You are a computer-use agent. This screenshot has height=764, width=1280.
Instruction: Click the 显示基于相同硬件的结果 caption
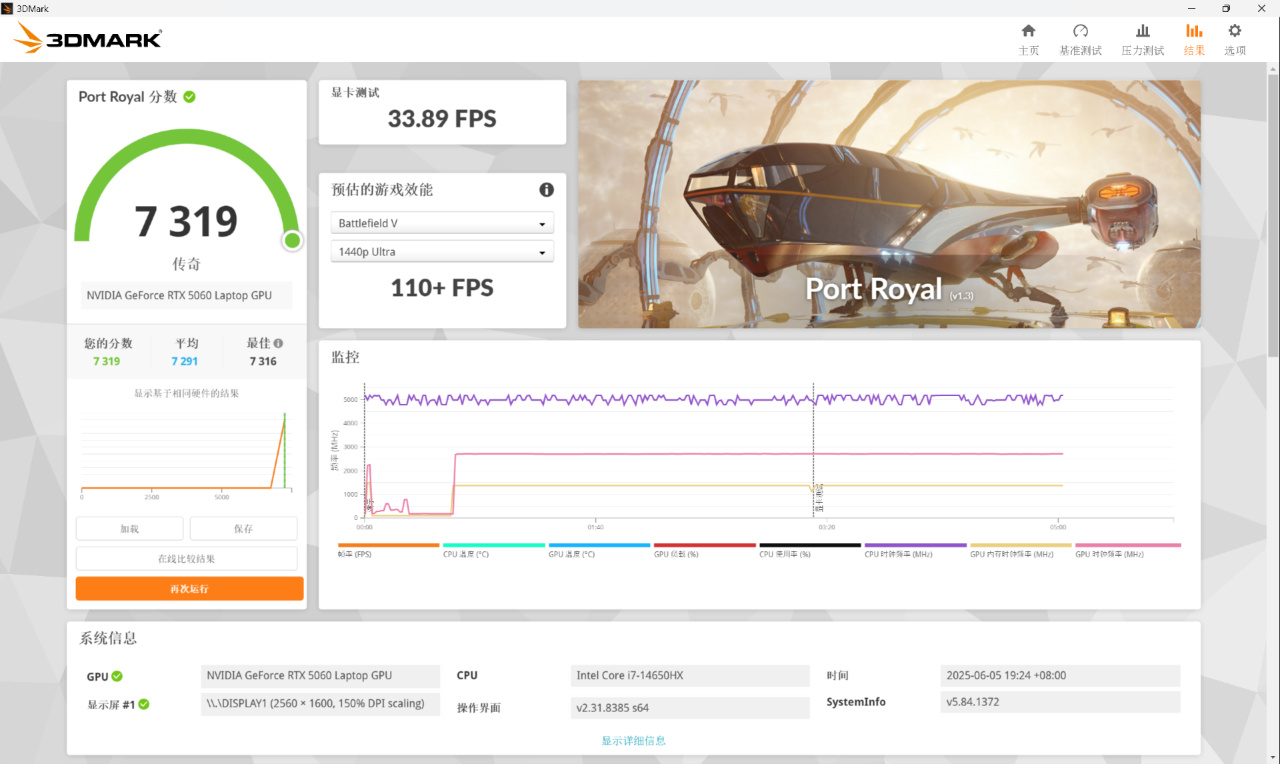tap(187, 393)
